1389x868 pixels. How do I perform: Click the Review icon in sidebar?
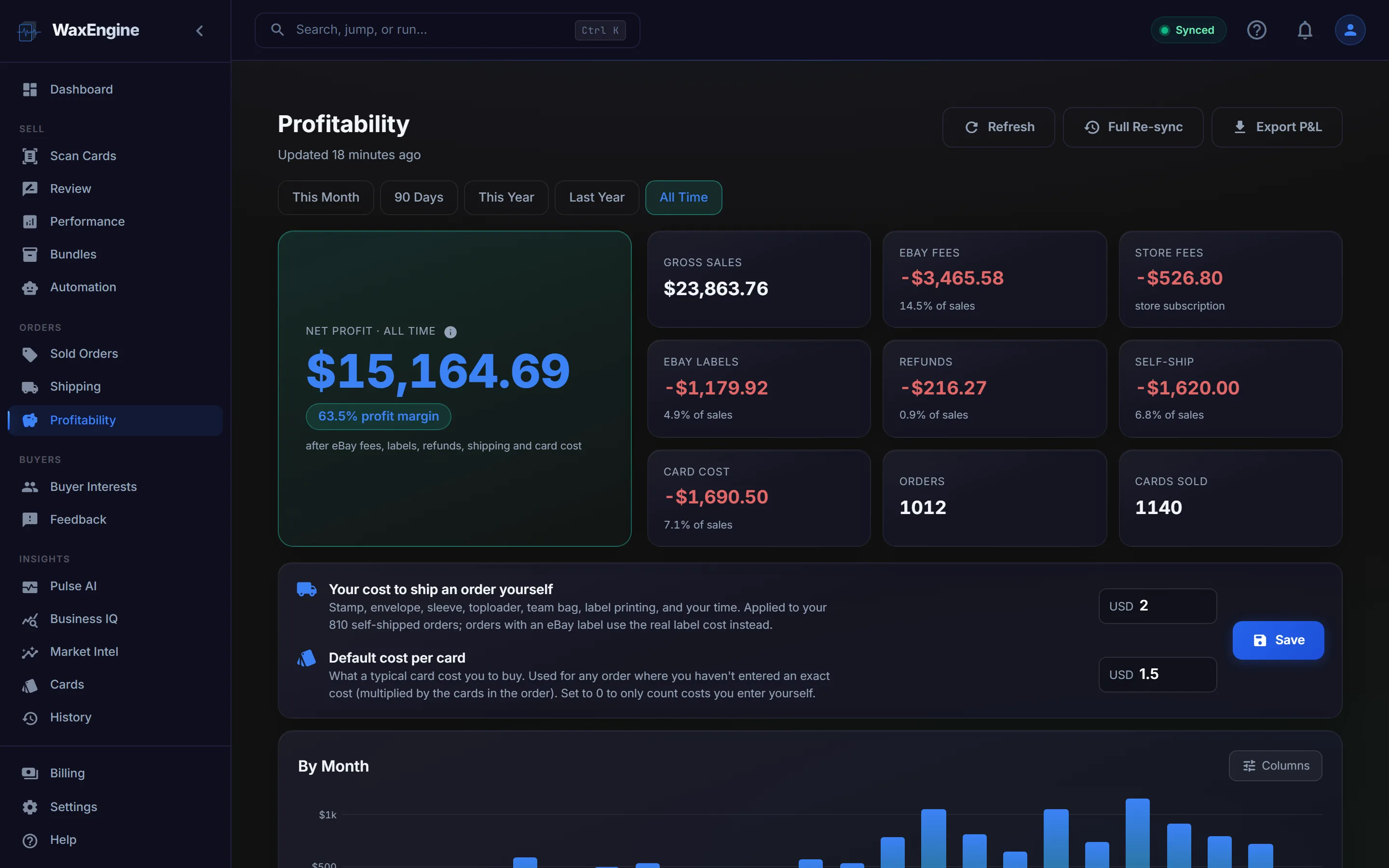pos(29,188)
